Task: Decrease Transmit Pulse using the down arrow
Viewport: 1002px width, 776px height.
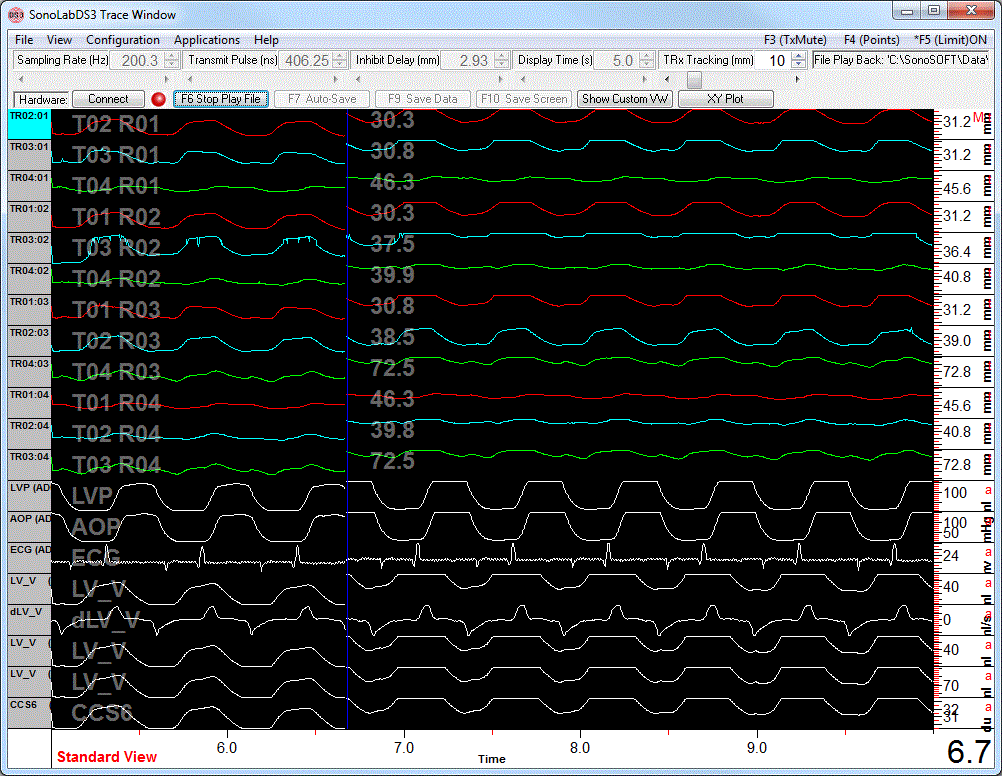Action: (x=340, y=65)
